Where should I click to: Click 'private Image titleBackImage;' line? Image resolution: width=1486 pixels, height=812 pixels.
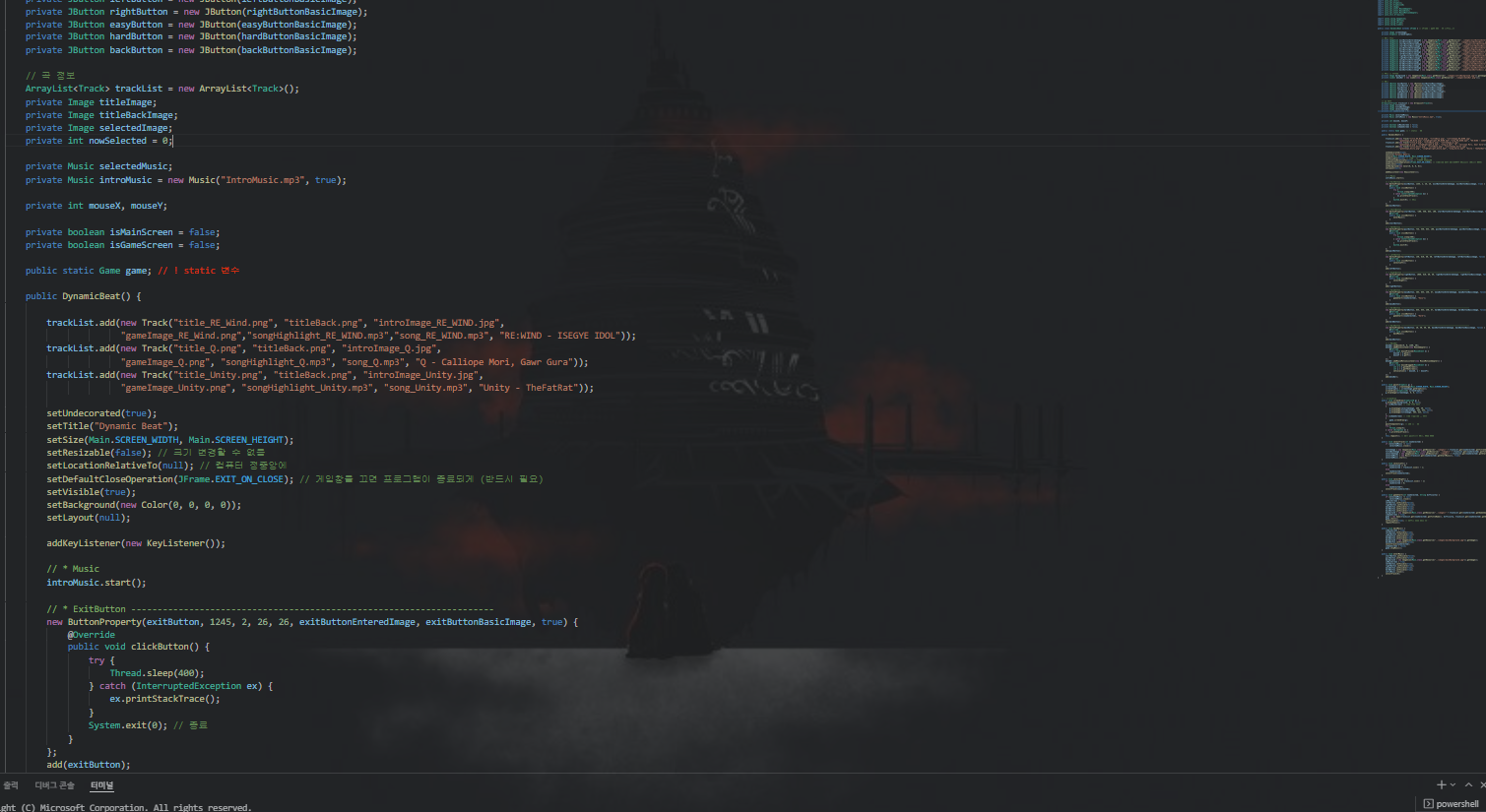[101, 115]
